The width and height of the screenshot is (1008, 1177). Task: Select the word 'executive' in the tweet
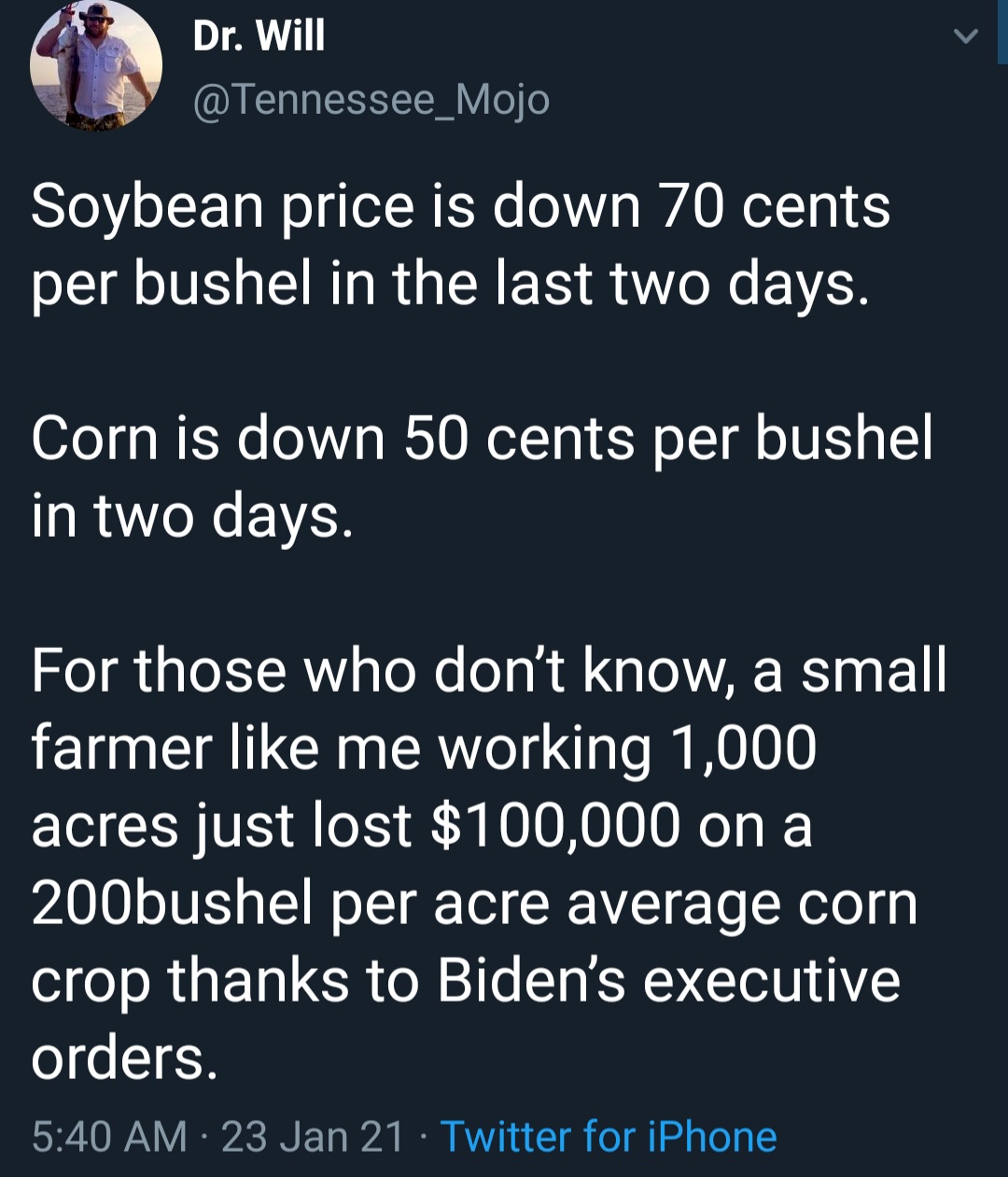tap(772, 980)
